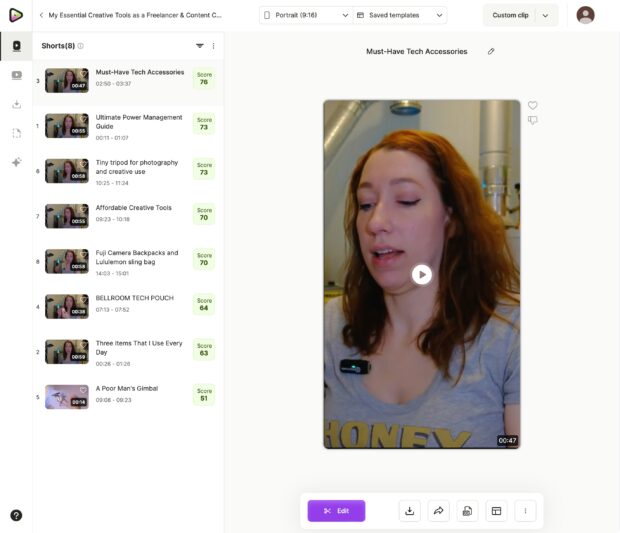The width and height of the screenshot is (620, 533).
Task: Open the Shorts sidebar icon
Action: click(x=17, y=46)
